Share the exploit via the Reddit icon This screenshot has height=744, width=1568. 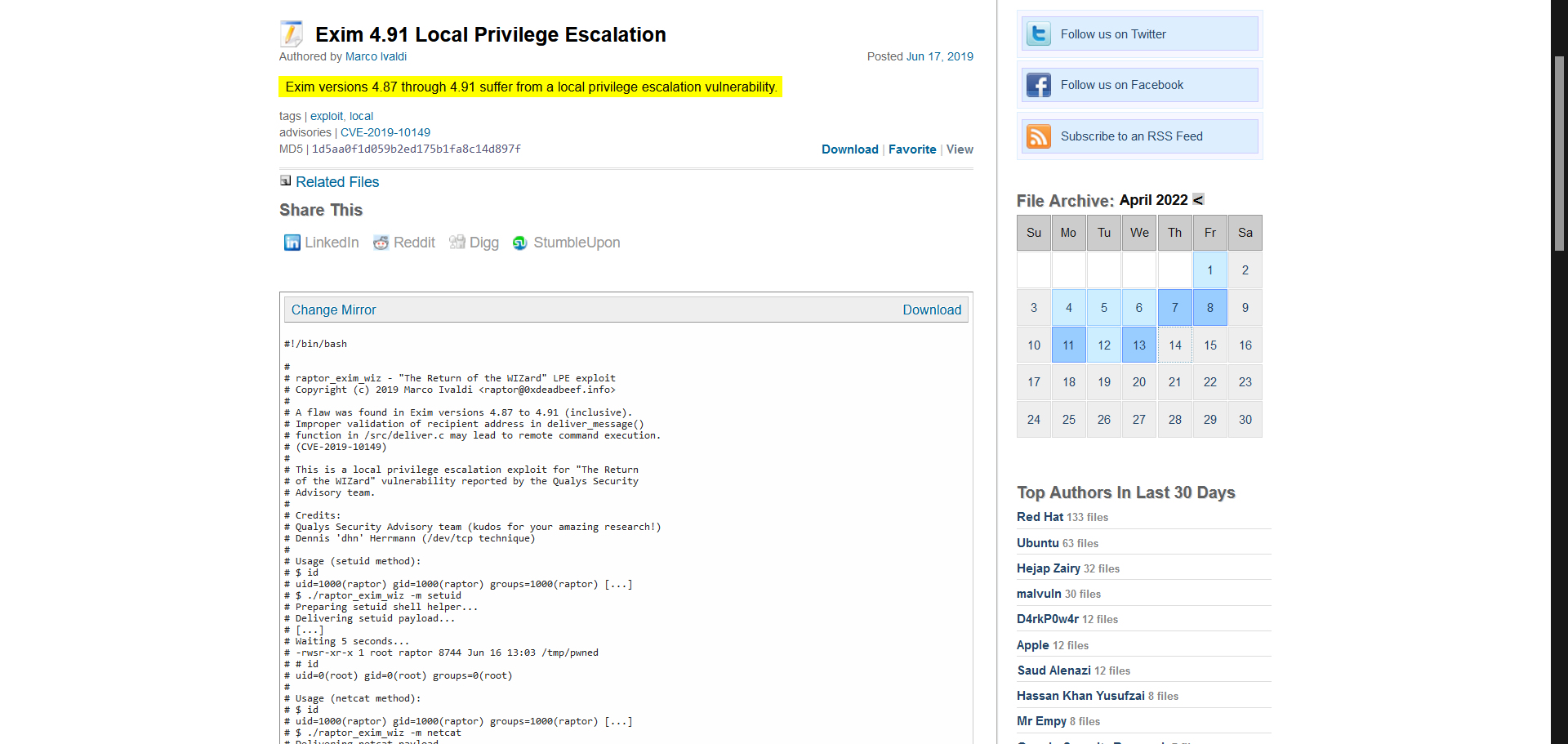[x=381, y=243]
